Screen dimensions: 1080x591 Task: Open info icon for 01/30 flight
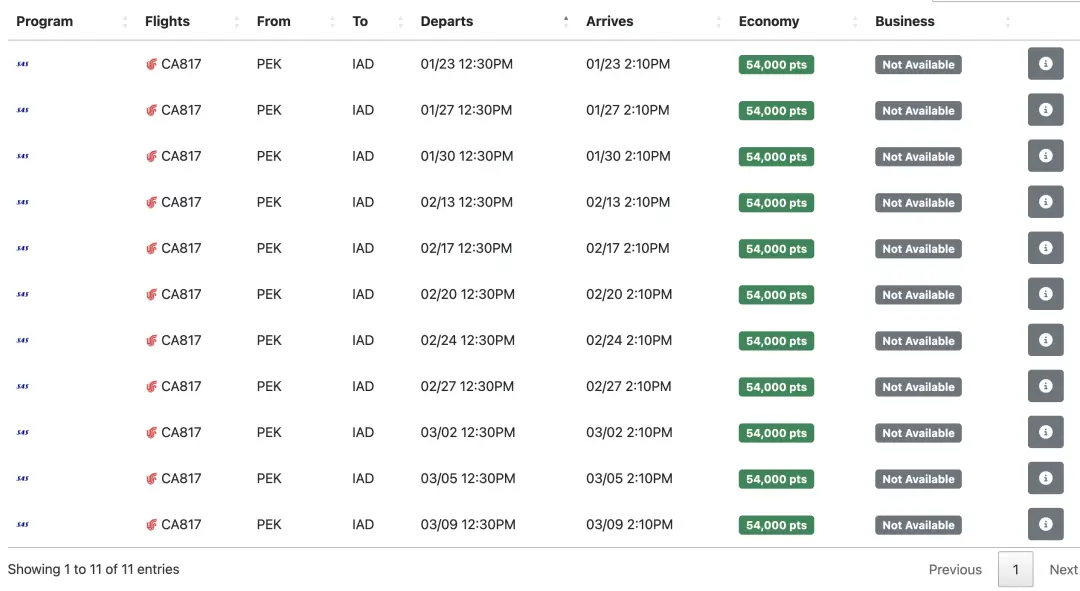coord(1046,156)
